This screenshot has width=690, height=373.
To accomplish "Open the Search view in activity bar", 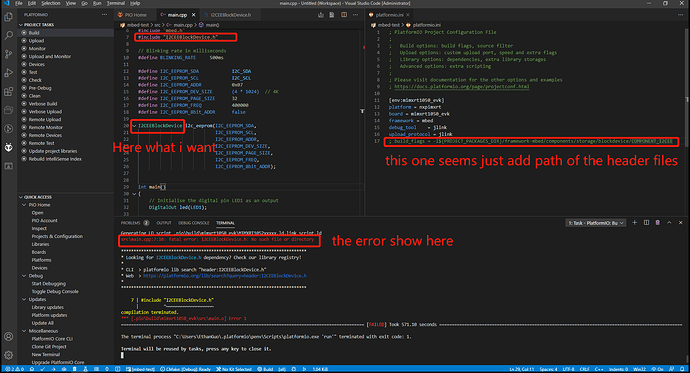I will pyautogui.click(x=8, y=36).
